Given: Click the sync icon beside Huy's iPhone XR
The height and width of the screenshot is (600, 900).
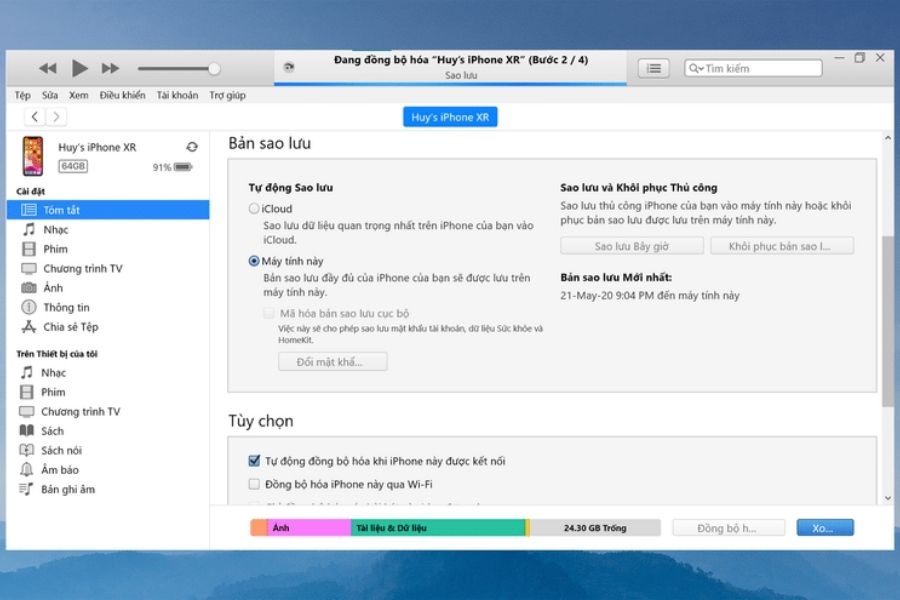Looking at the screenshot, I should 192,147.
